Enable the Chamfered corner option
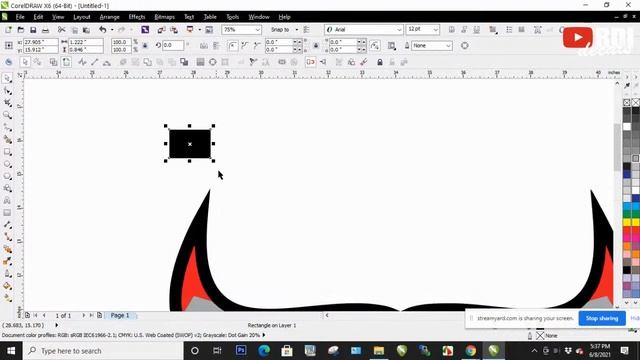640x360 pixels. (257, 46)
